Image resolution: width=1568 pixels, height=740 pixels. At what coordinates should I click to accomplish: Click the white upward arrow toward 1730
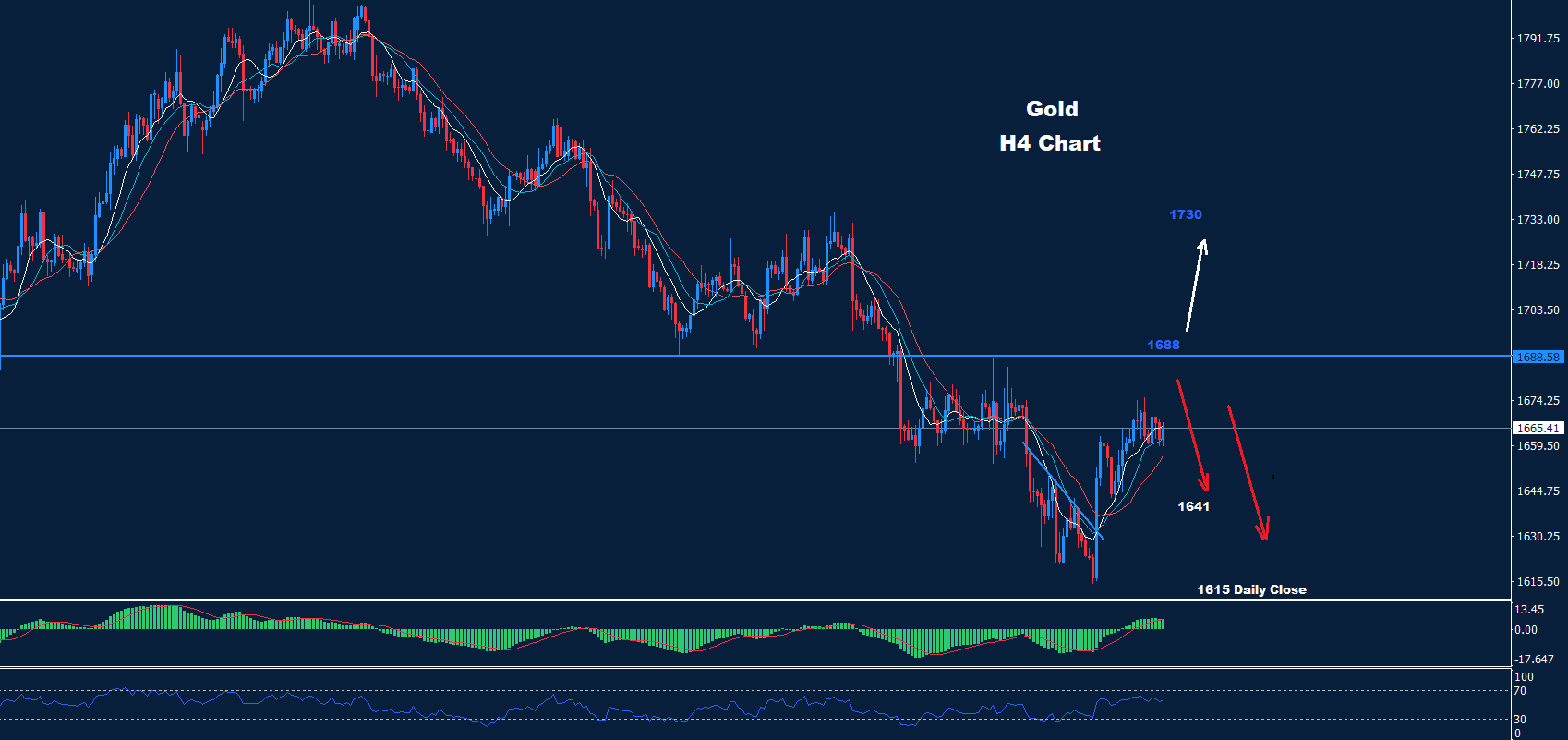point(1196,285)
